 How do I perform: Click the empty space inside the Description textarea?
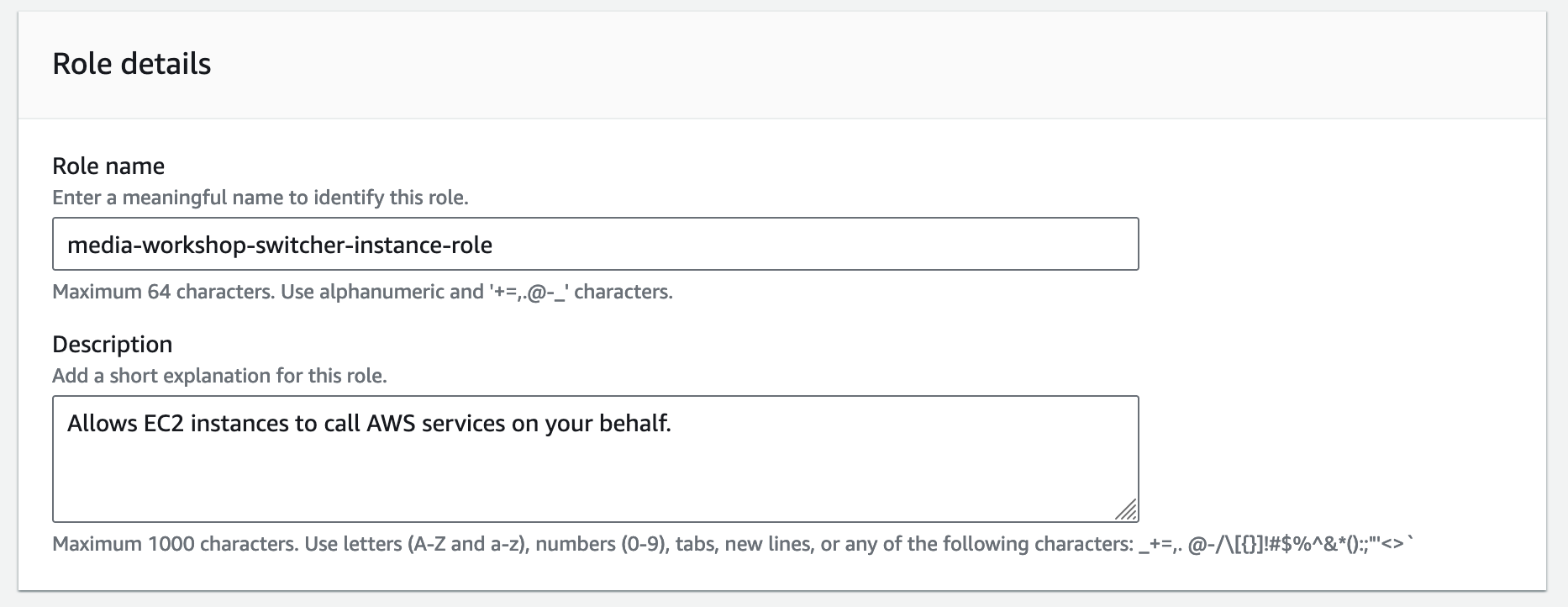point(588,479)
